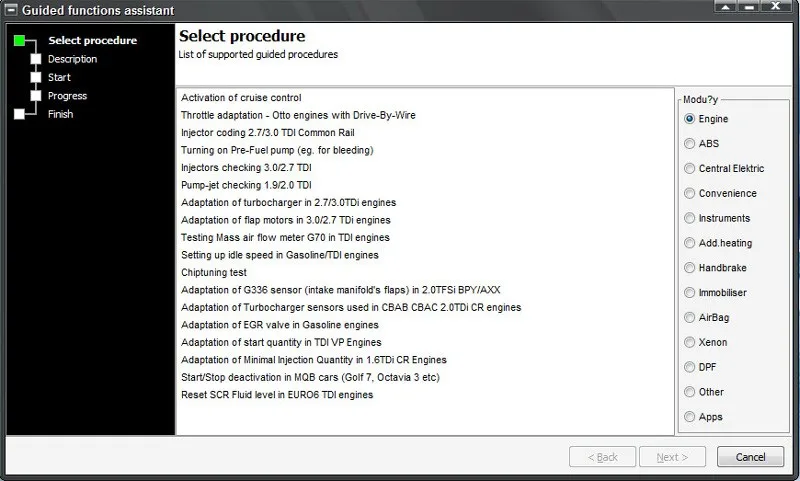This screenshot has height=481, width=800.
Task: Click green square beside Select procedure
Action: pyautogui.click(x=19, y=40)
